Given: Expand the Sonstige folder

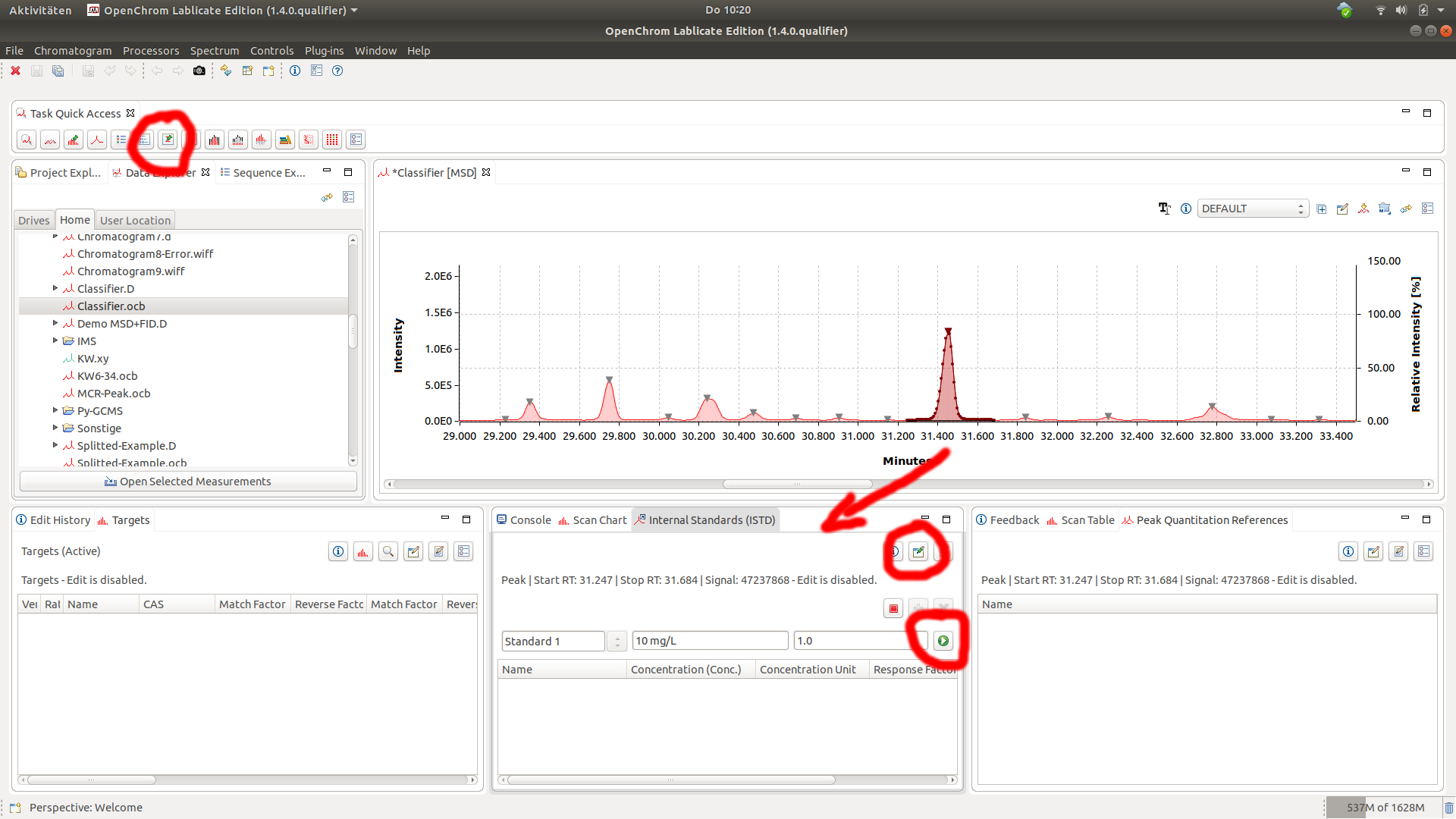Looking at the screenshot, I should click(x=55, y=428).
